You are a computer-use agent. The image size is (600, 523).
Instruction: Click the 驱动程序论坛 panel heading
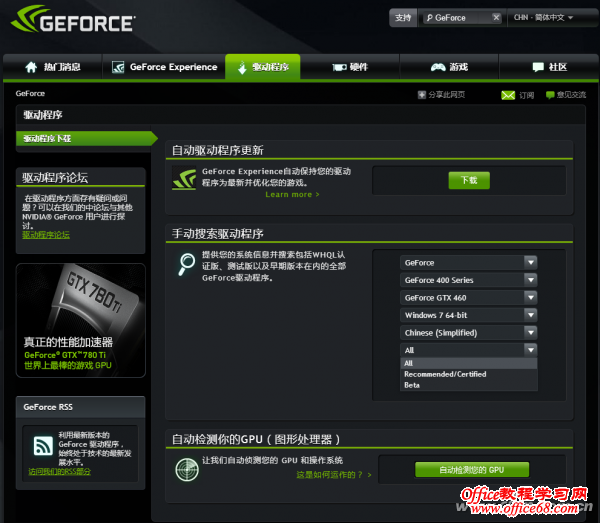[55, 178]
